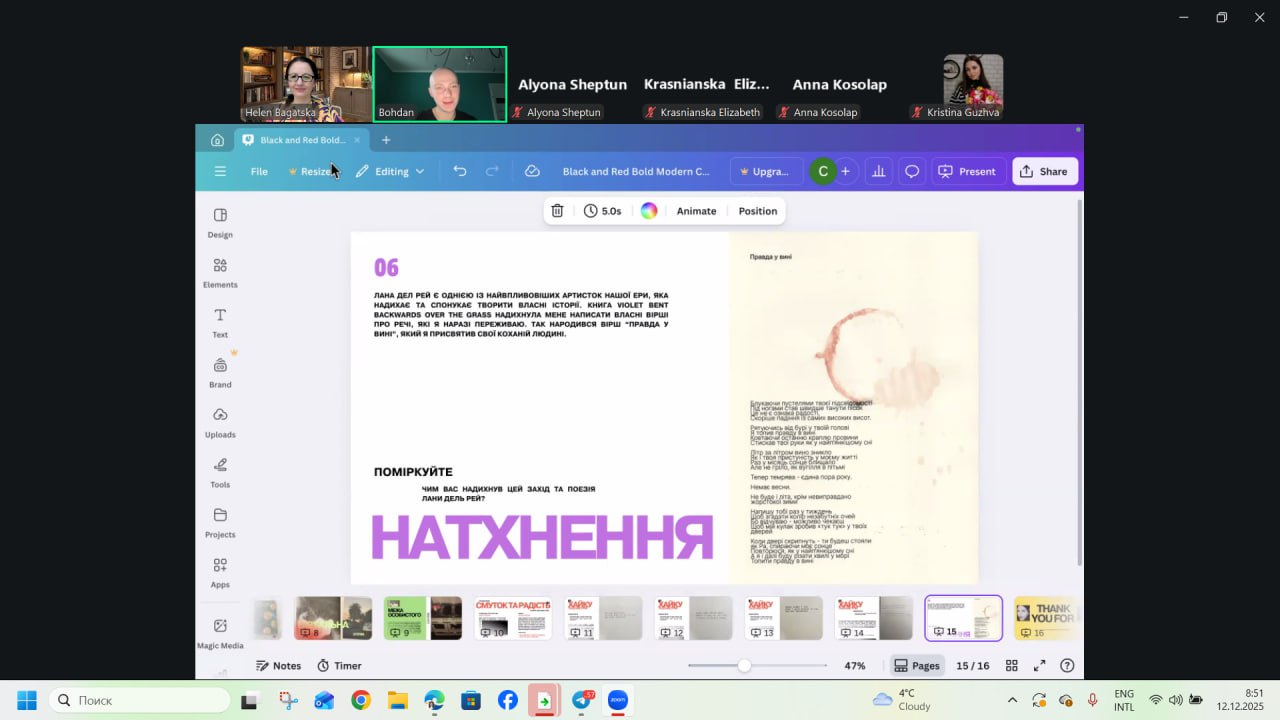Open the File menu
Viewport: 1280px width, 720px height.
pyautogui.click(x=259, y=171)
